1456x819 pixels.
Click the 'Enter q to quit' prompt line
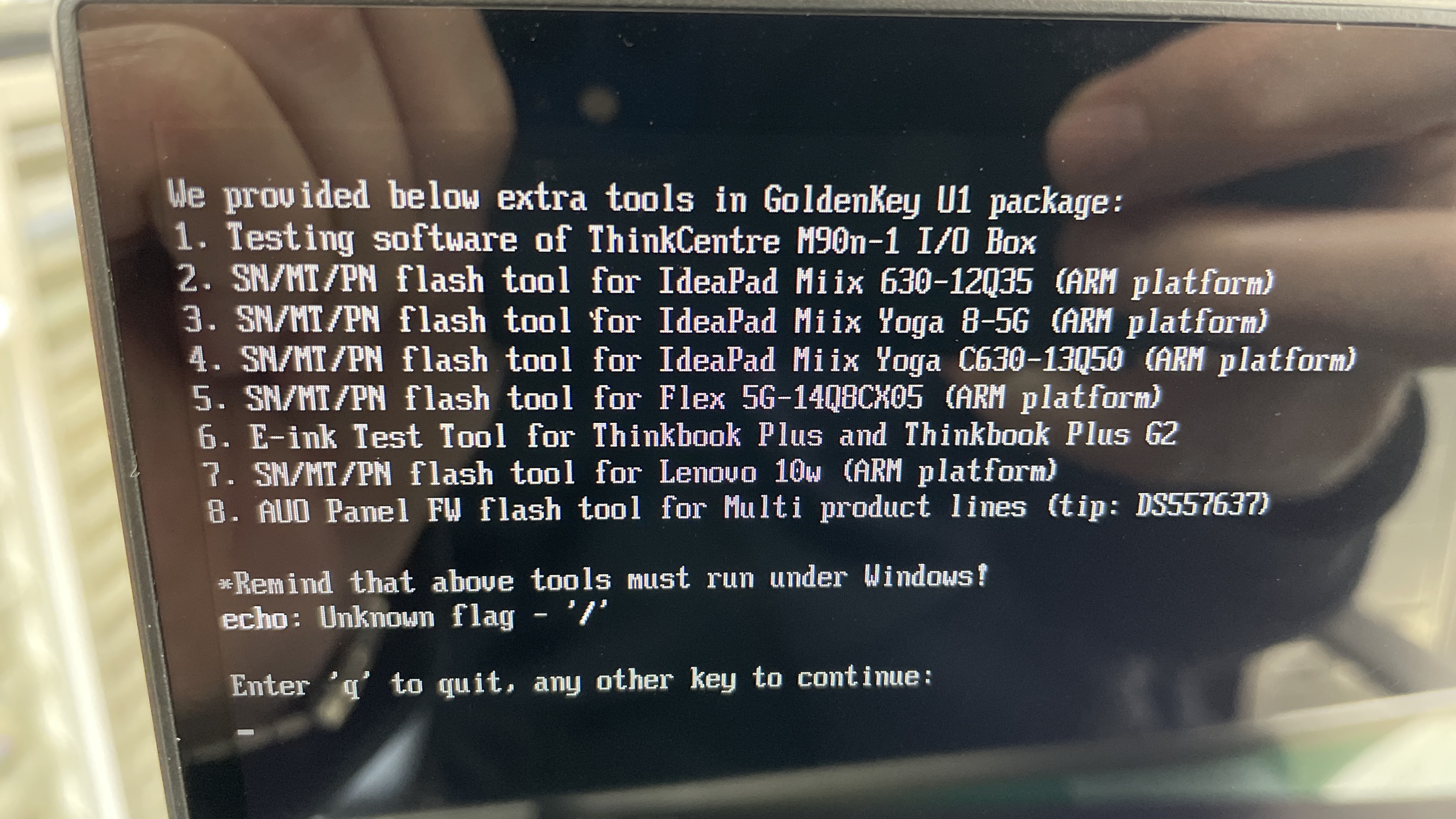[582, 682]
